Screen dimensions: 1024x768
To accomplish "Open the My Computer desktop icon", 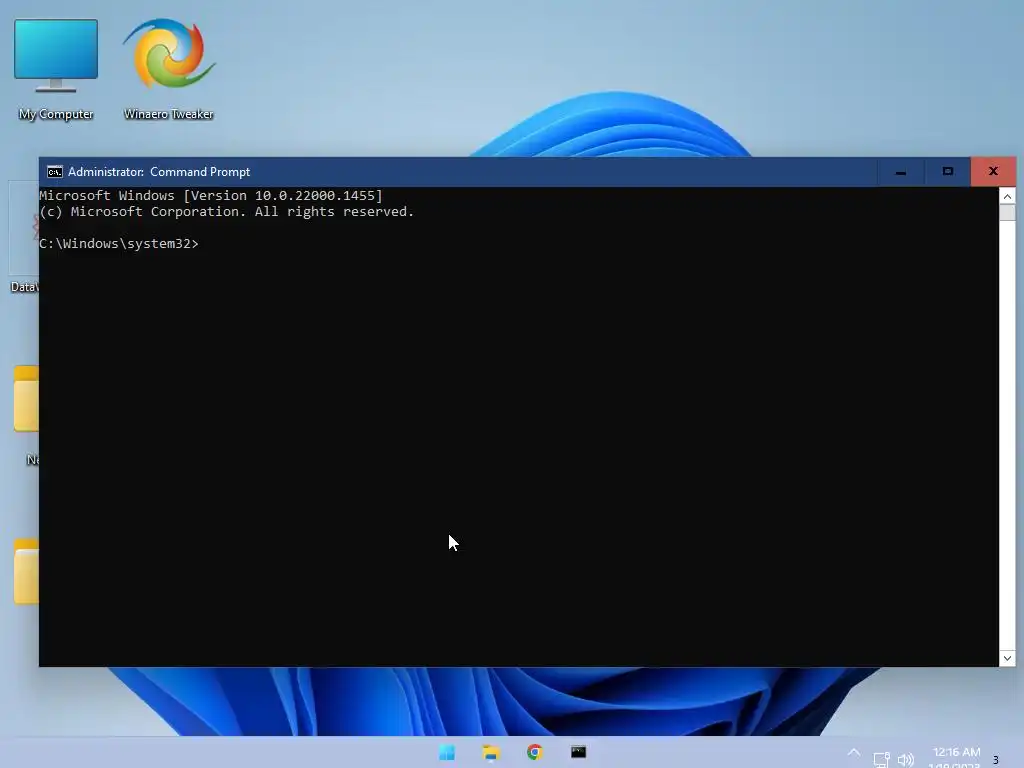I will pyautogui.click(x=56, y=69).
